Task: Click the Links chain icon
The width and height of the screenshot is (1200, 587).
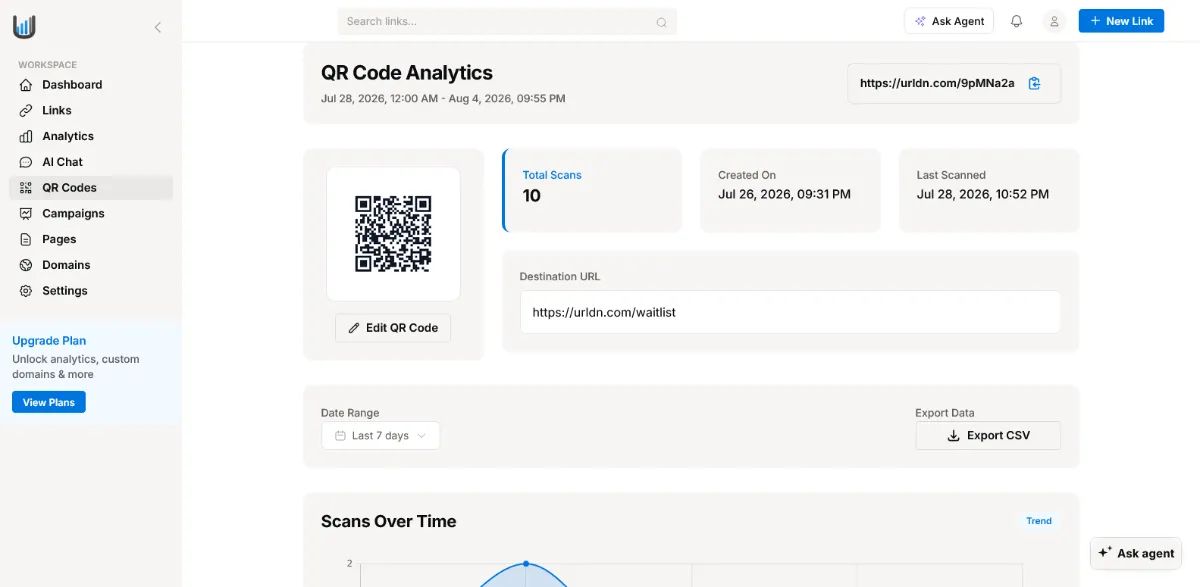Action: coord(26,110)
